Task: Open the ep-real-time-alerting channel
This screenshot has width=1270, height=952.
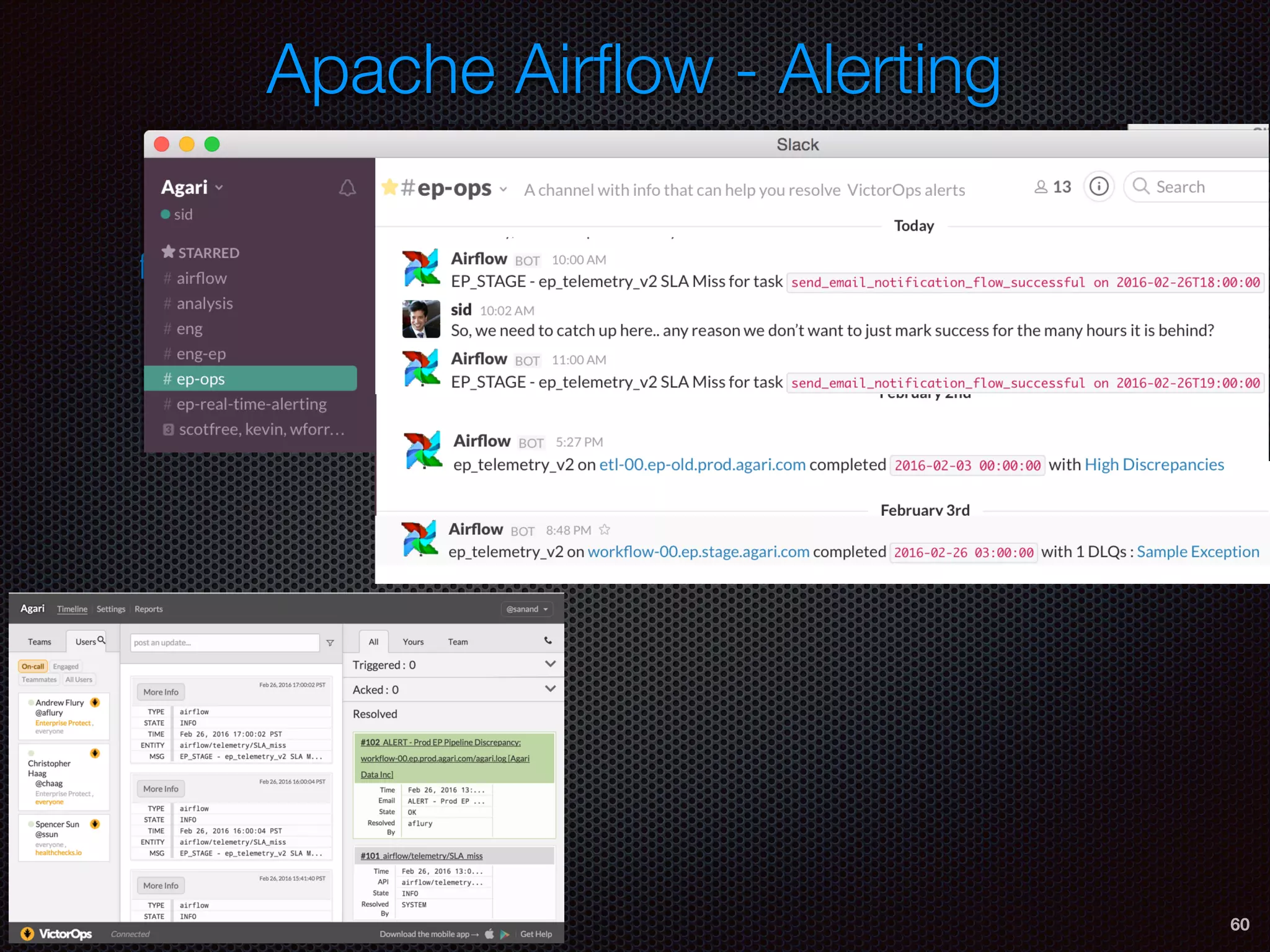Action: pyautogui.click(x=251, y=404)
